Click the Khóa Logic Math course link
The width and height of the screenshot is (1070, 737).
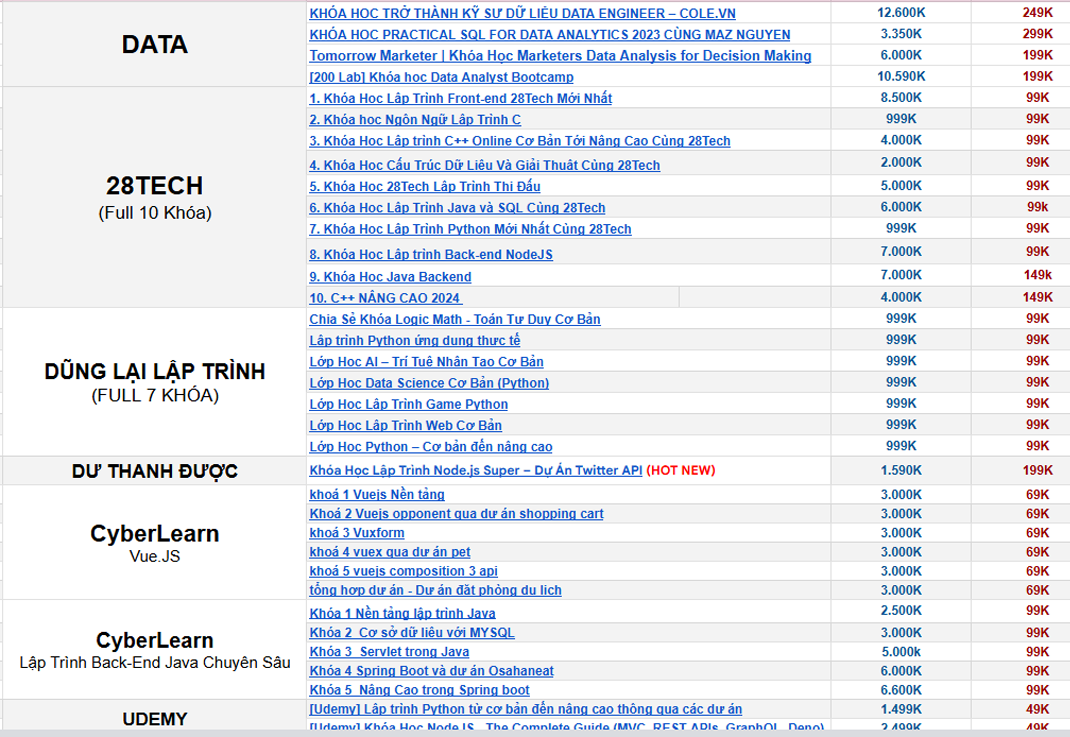coord(454,319)
